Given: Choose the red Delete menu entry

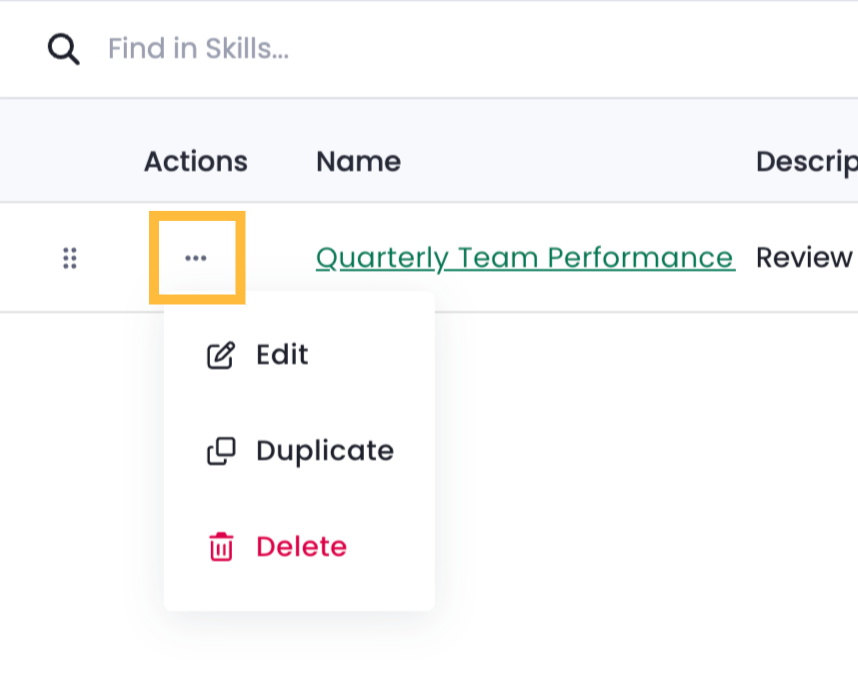Looking at the screenshot, I should click(299, 547).
